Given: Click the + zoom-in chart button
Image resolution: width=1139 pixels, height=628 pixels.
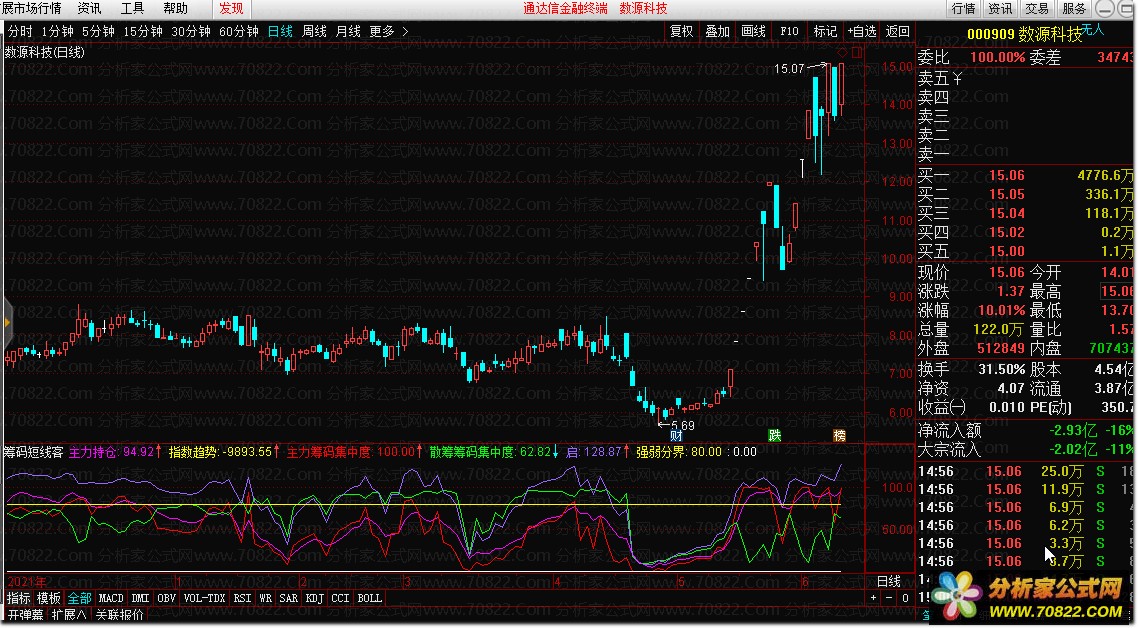Looking at the screenshot, I should pyautogui.click(x=873, y=598).
